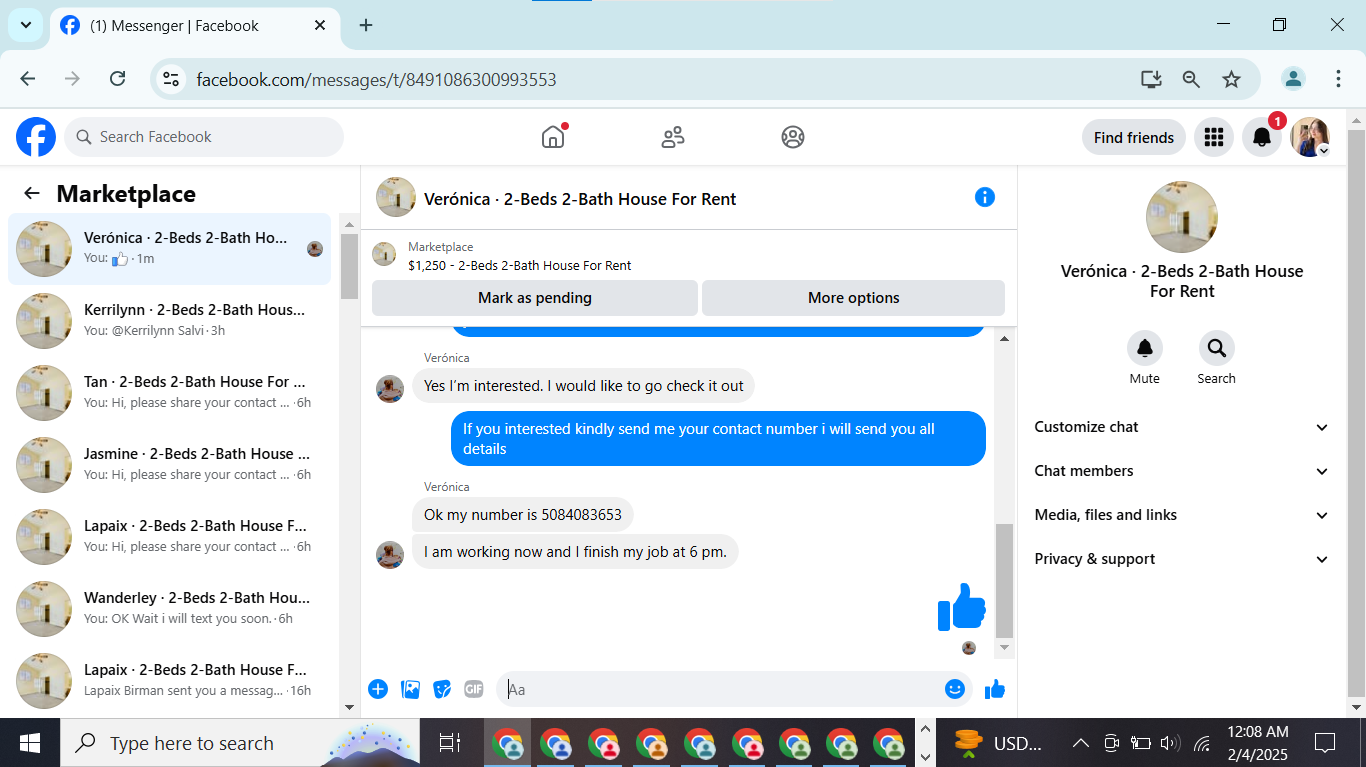Open the Groups icon in top navigation
Viewport: 1366px width, 767px height.
(793, 137)
